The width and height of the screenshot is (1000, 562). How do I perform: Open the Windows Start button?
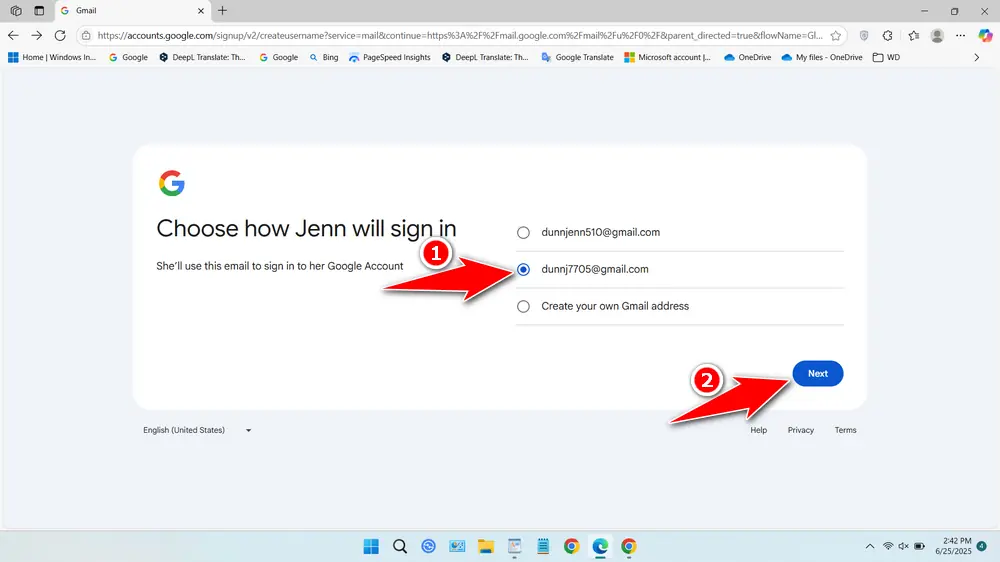click(371, 547)
